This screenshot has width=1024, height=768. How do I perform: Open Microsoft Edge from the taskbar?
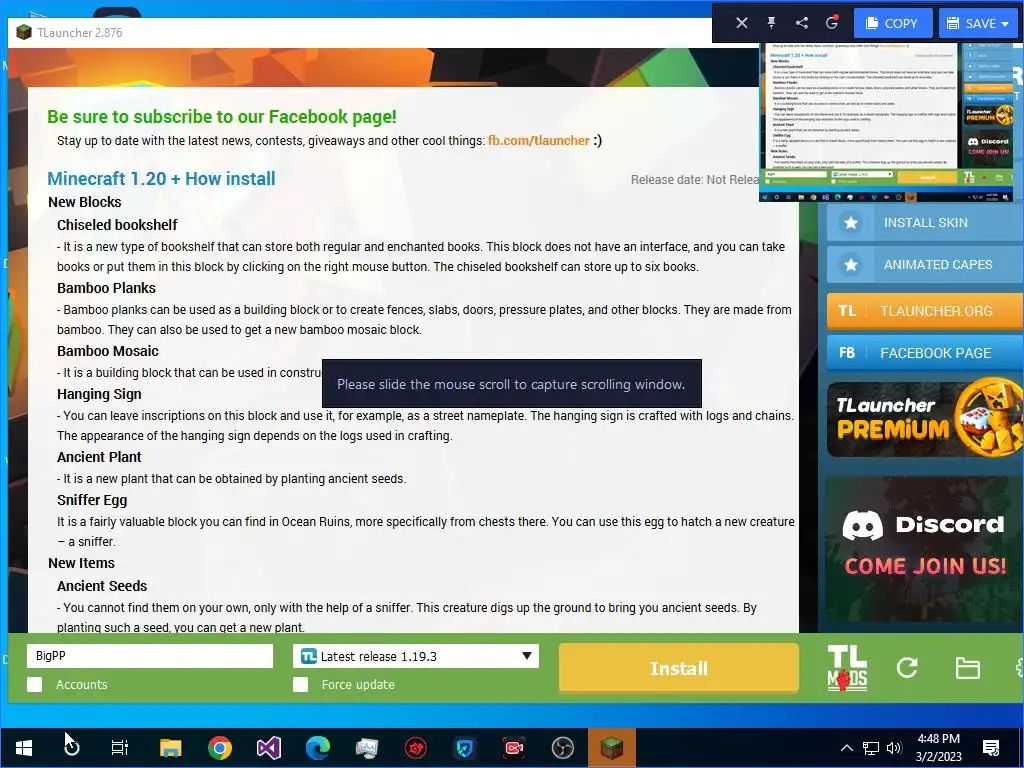318,748
